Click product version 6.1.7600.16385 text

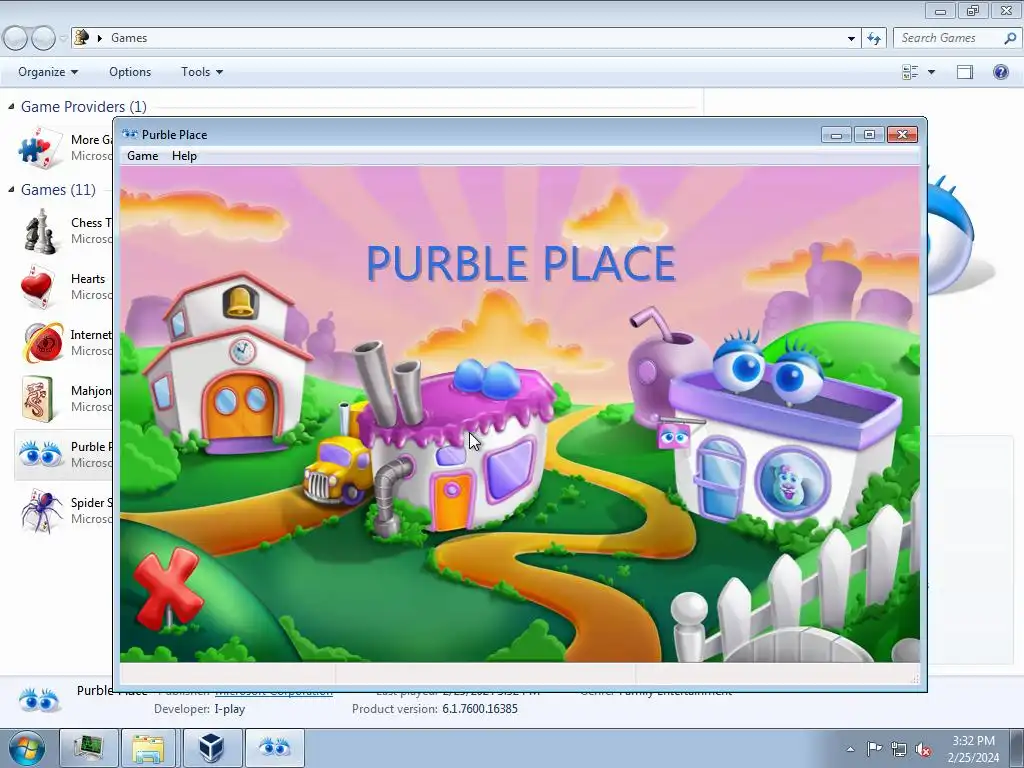(x=479, y=709)
